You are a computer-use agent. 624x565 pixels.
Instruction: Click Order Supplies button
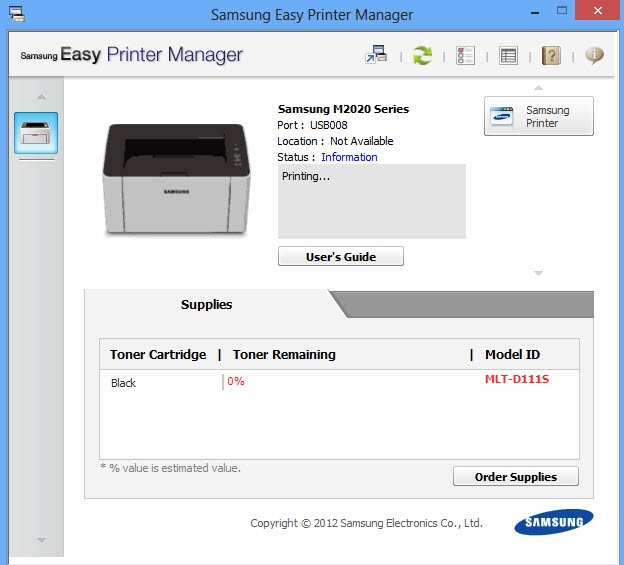pos(516,476)
